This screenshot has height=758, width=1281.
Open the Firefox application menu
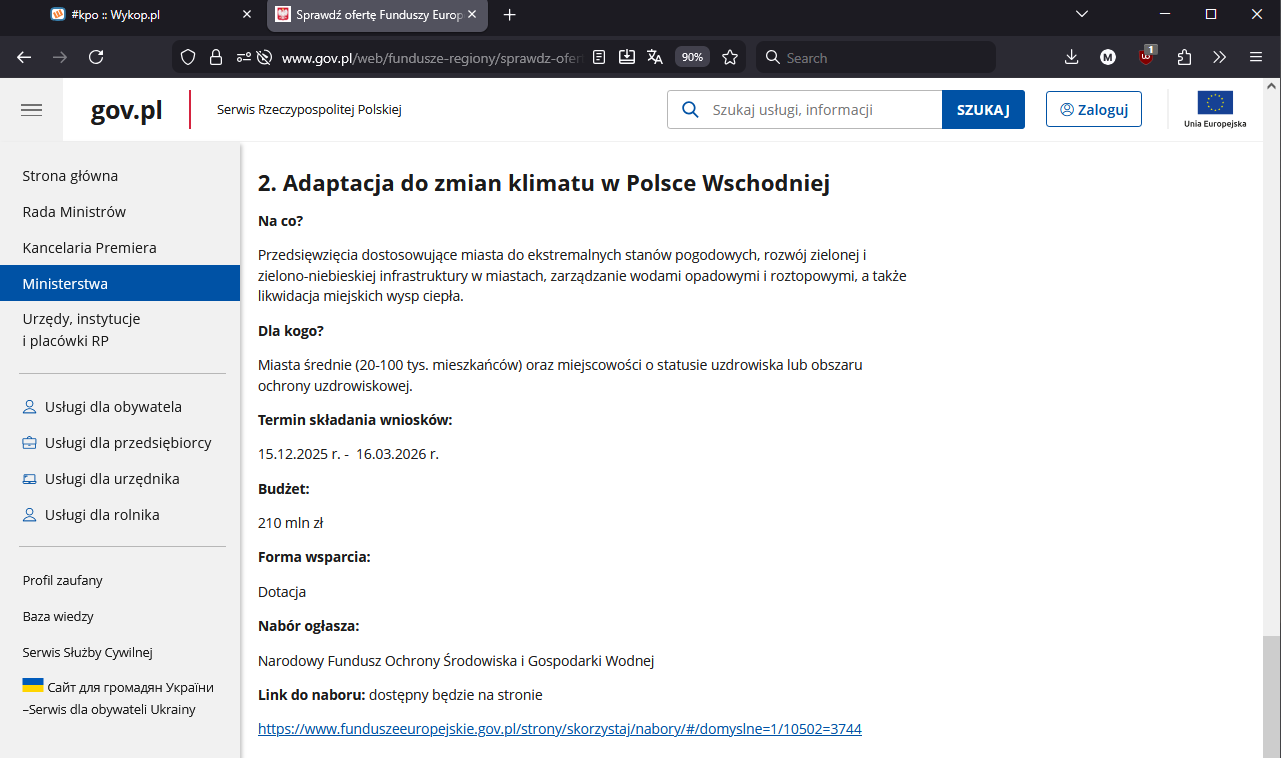click(x=1256, y=57)
